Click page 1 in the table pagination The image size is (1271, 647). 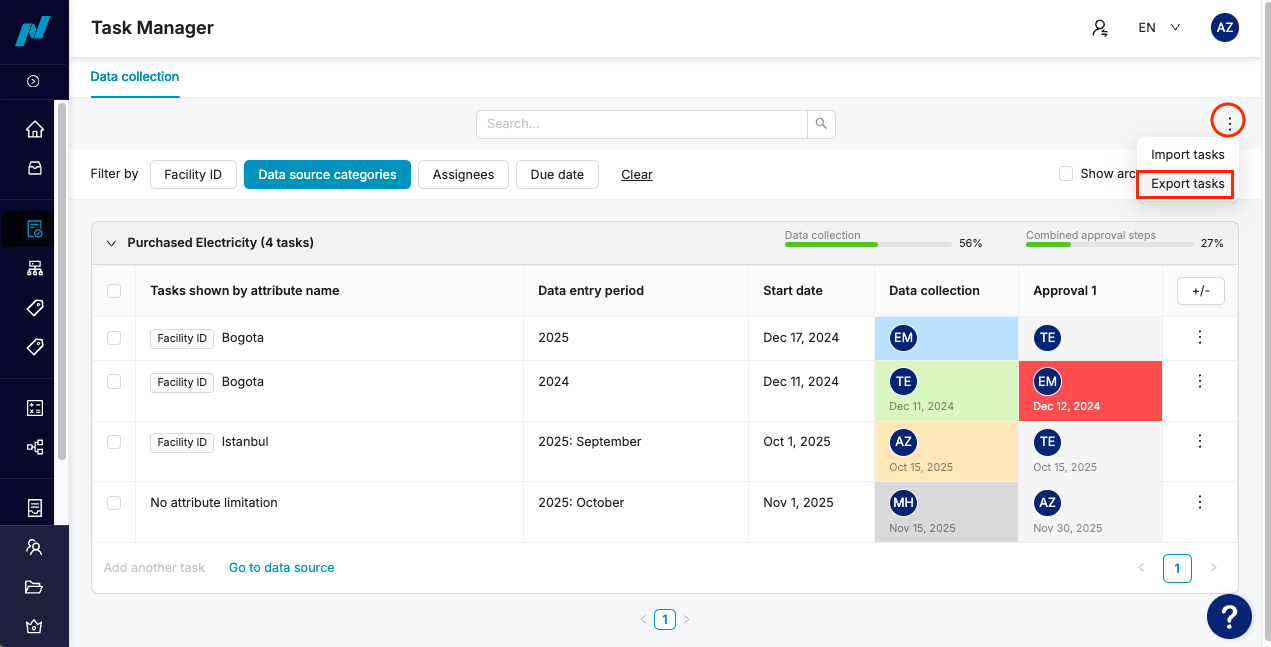(x=1177, y=568)
